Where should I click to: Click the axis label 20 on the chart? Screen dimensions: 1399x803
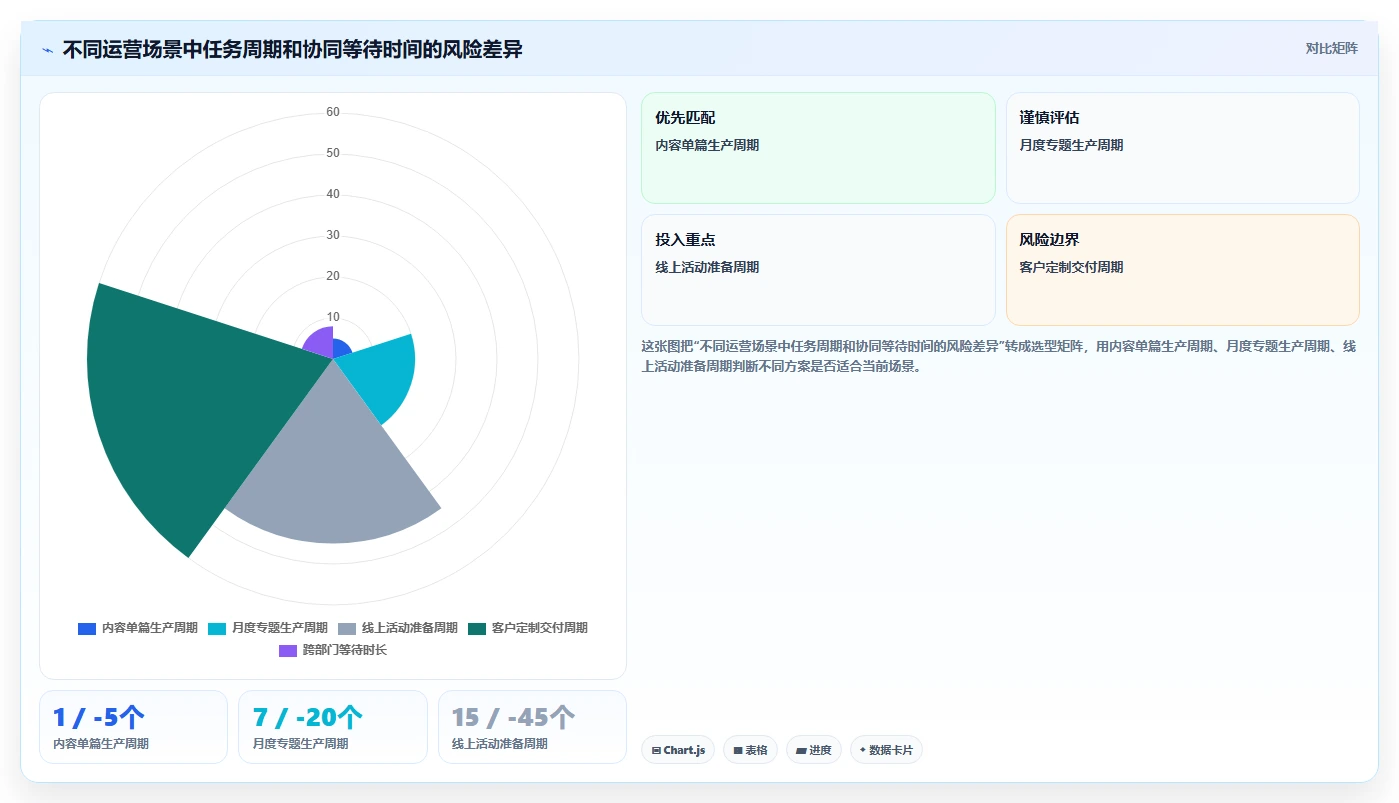point(333,276)
